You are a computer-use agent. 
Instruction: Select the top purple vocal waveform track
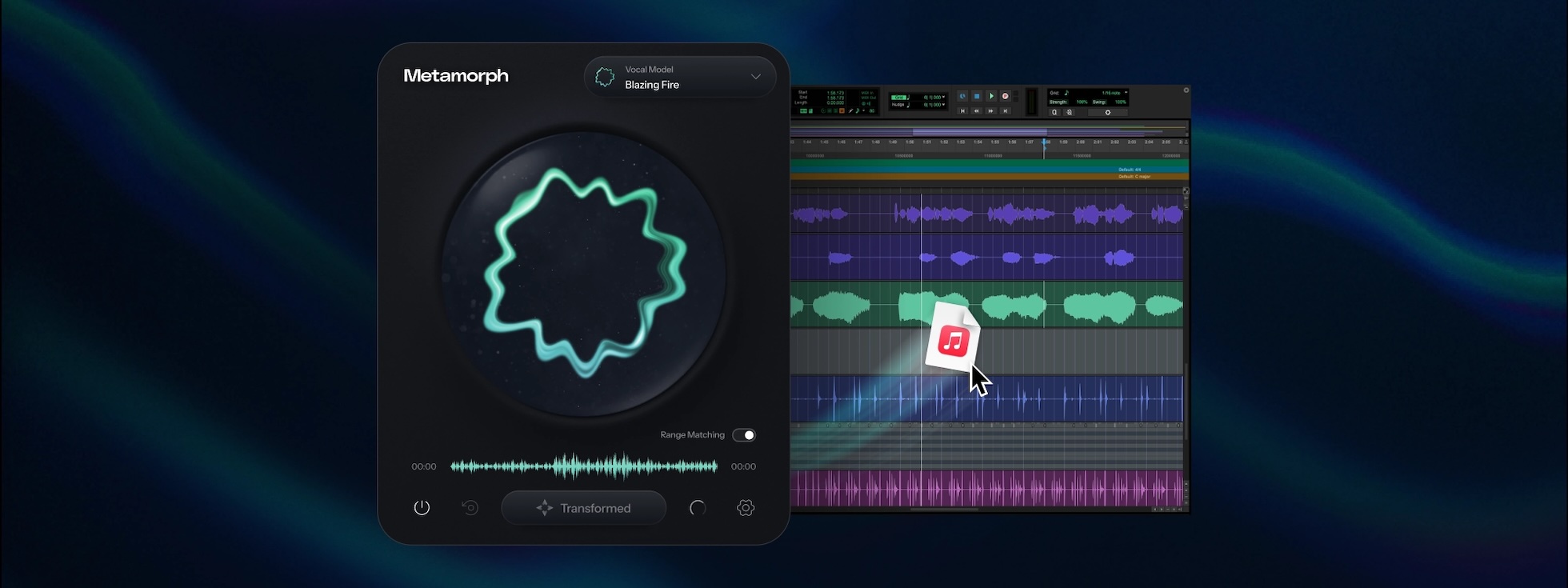point(986,214)
